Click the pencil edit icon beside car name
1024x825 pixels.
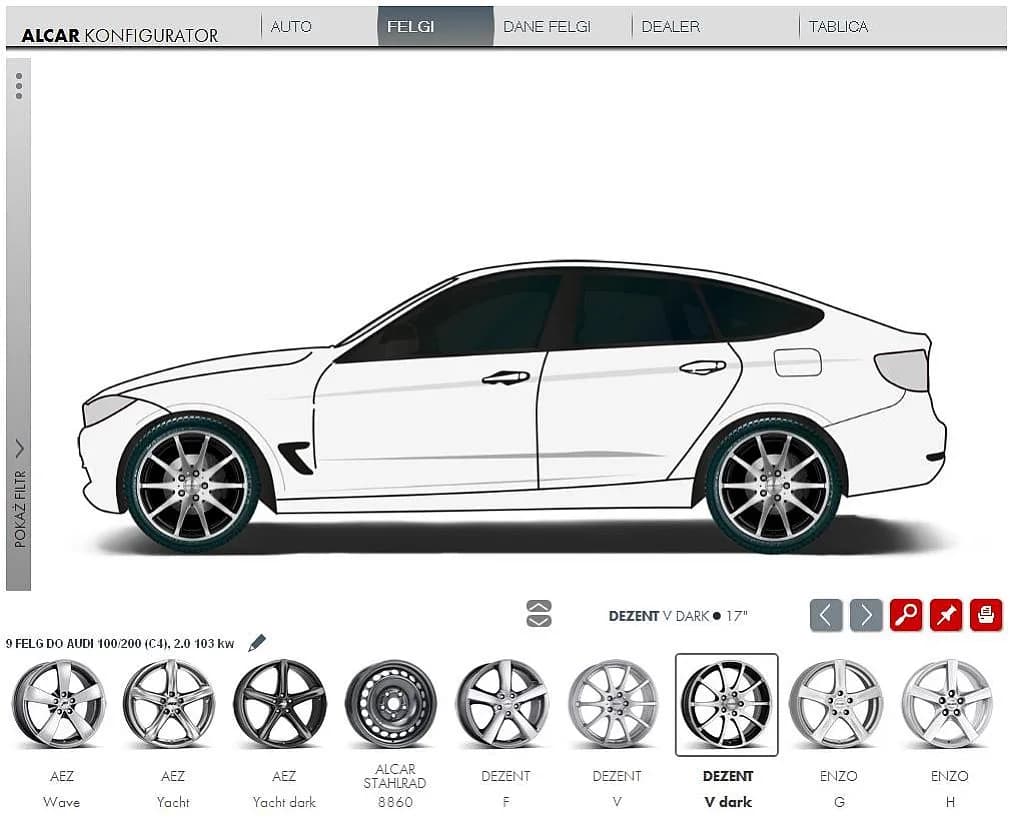(x=257, y=643)
